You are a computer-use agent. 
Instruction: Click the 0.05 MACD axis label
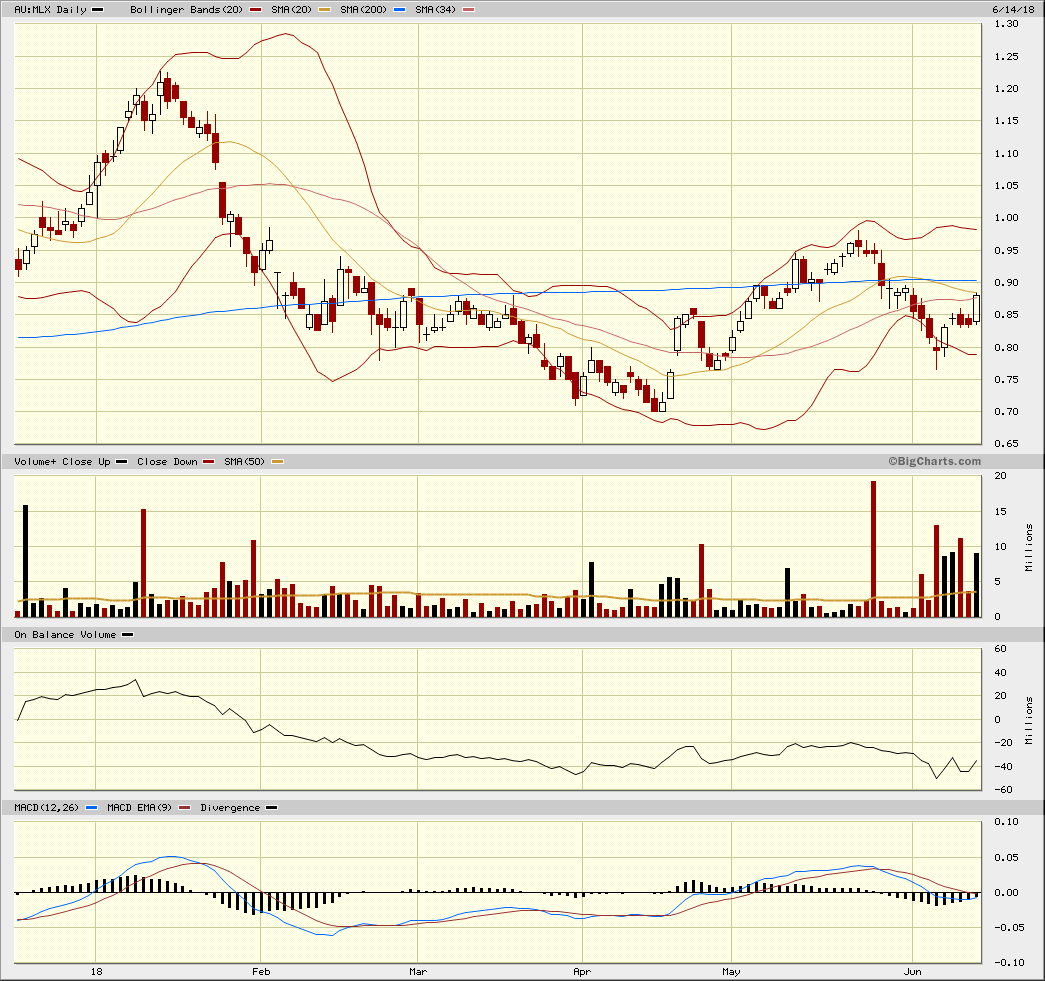[x=1006, y=857]
